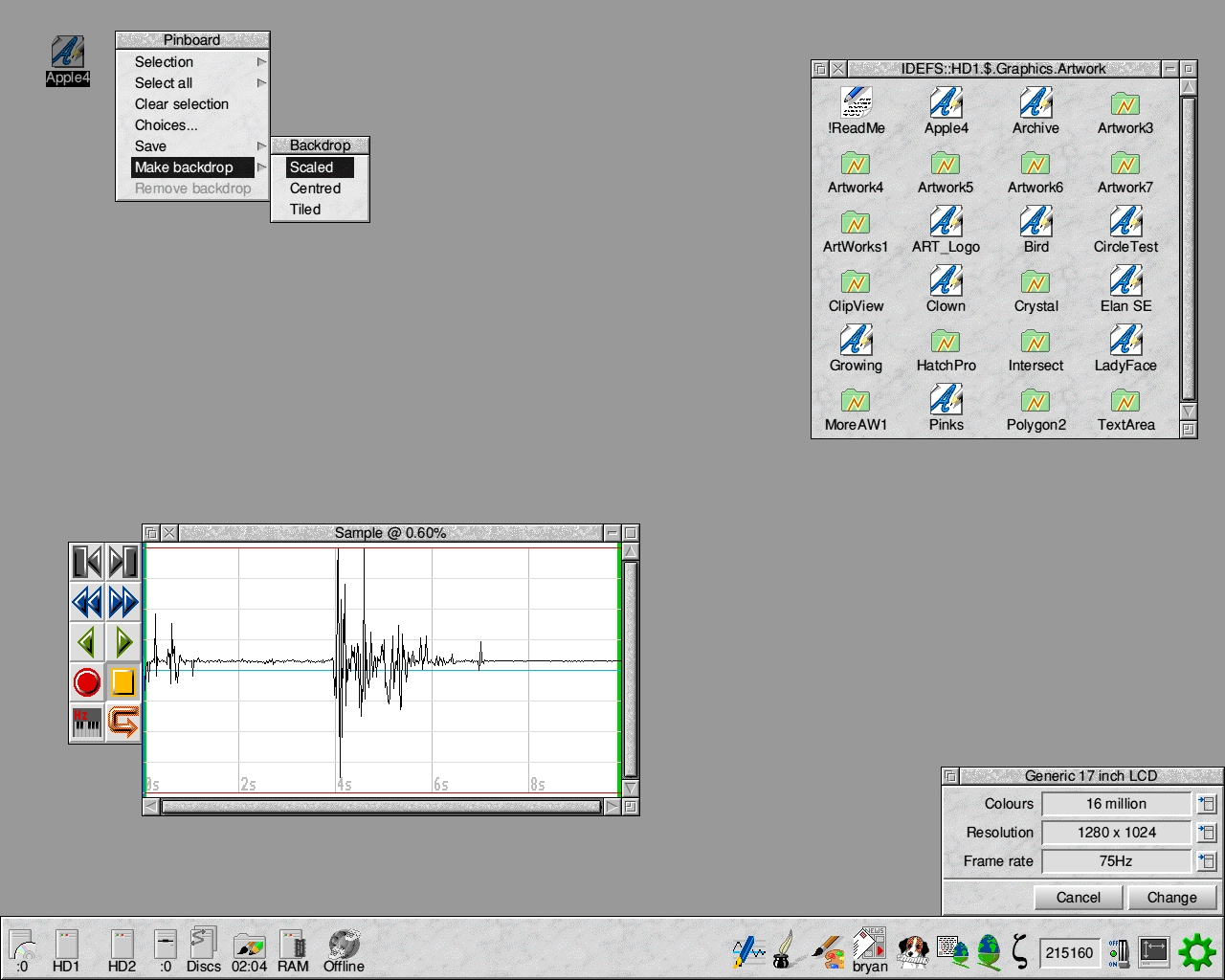Image resolution: width=1225 pixels, height=980 pixels.
Task: Click the sample window horizontal scrollbar
Action: [x=381, y=807]
